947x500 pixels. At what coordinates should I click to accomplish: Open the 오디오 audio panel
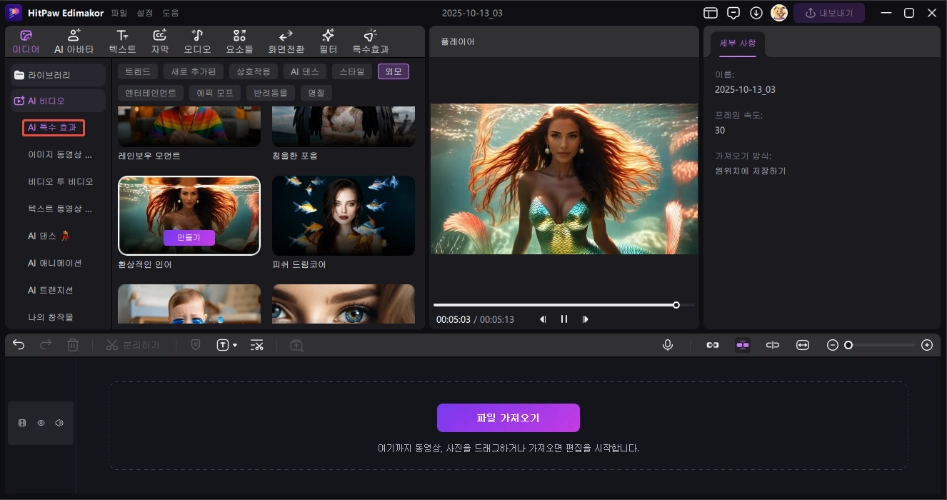point(197,42)
